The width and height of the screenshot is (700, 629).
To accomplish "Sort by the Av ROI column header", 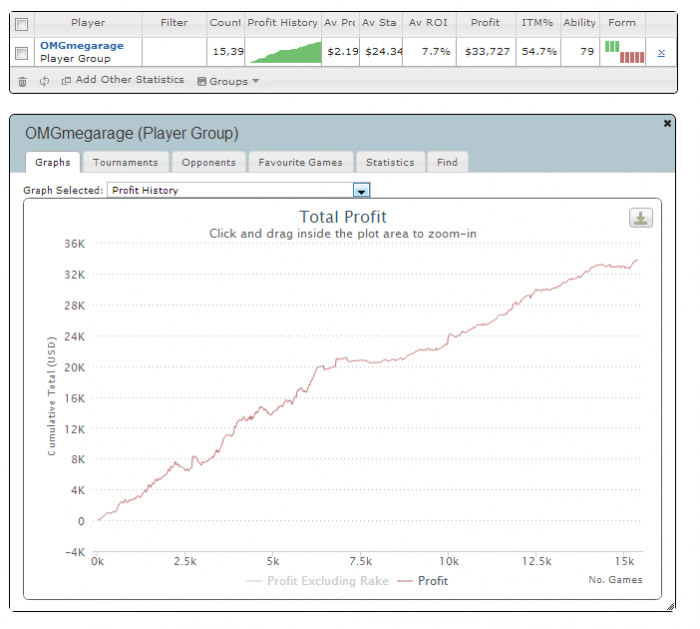I will tap(428, 23).
